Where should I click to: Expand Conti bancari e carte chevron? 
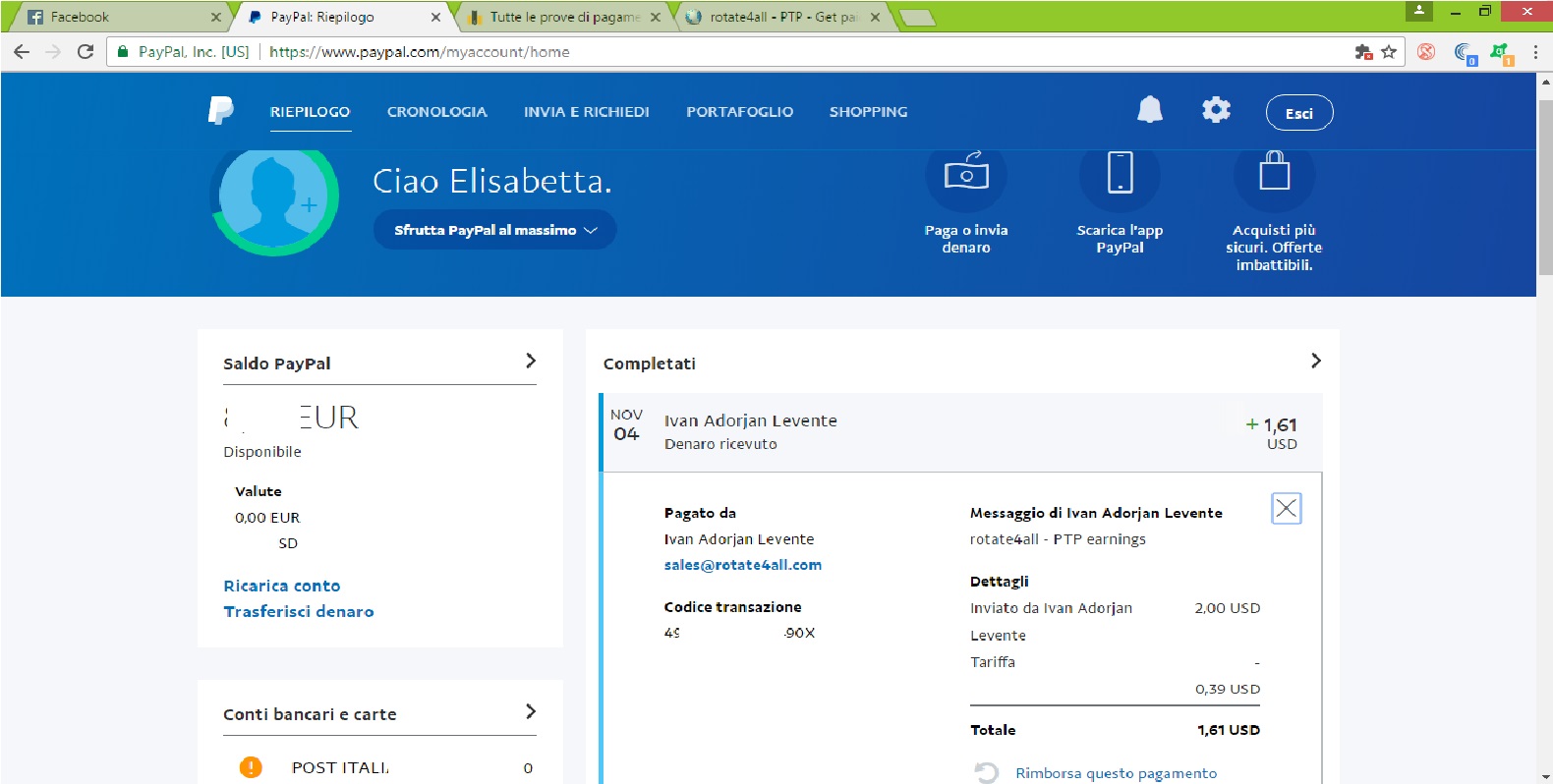click(x=531, y=711)
